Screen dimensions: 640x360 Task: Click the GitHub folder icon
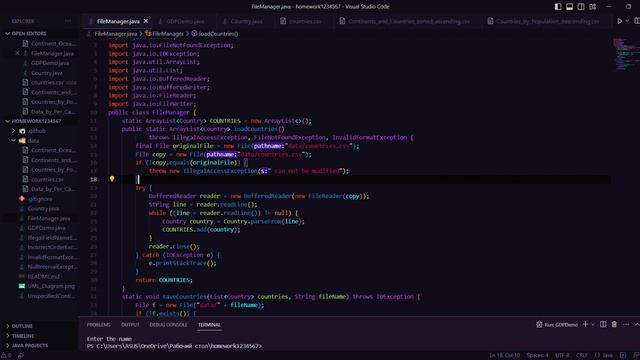[x=22, y=131]
